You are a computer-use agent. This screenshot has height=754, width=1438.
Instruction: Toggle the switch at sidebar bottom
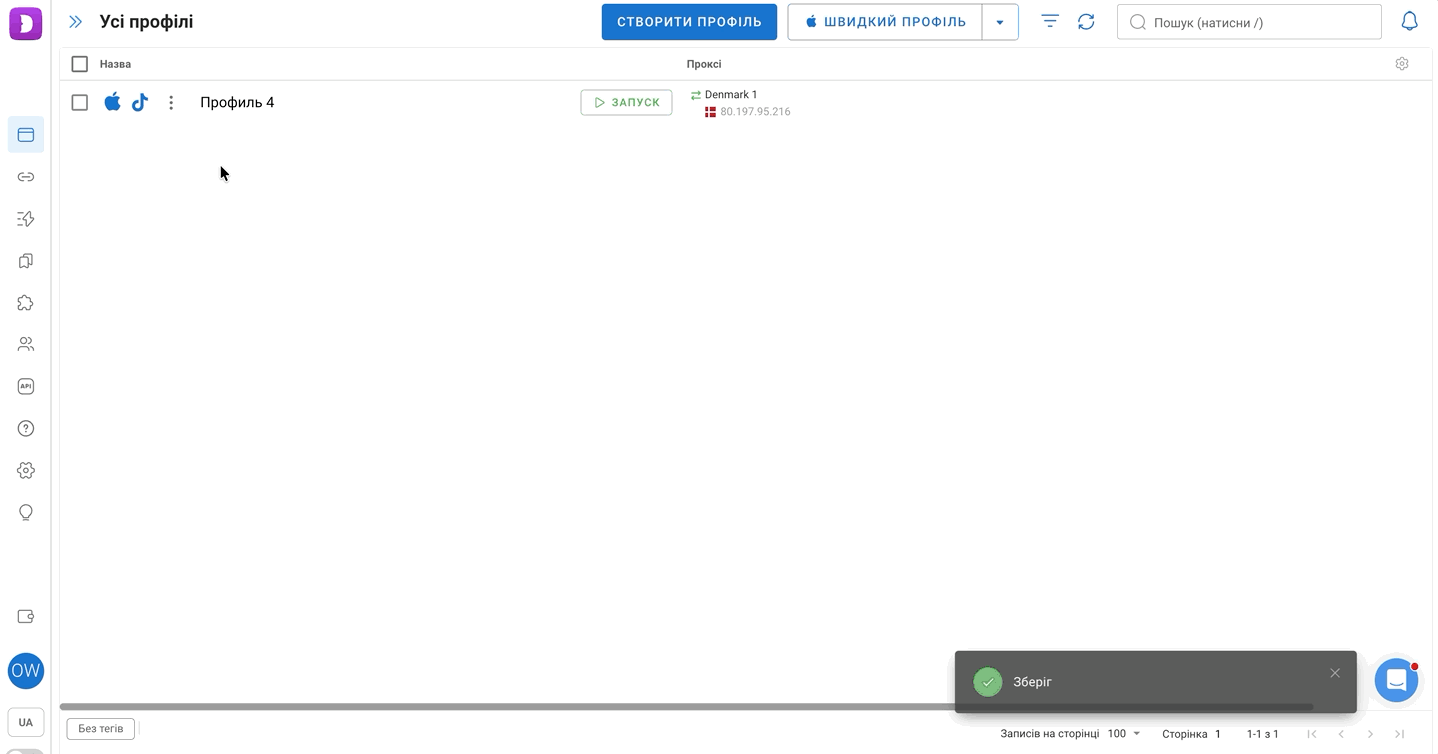click(x=26, y=750)
